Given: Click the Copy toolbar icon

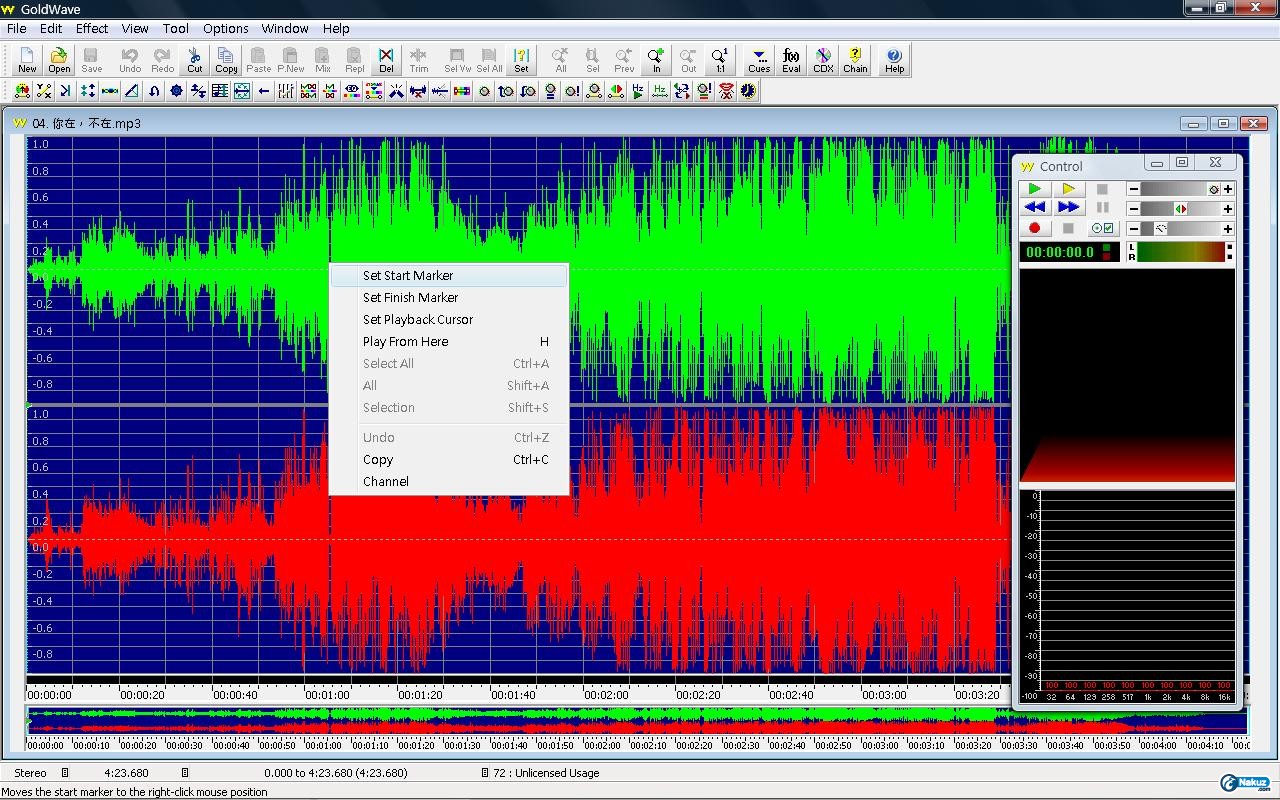Looking at the screenshot, I should point(226,60).
